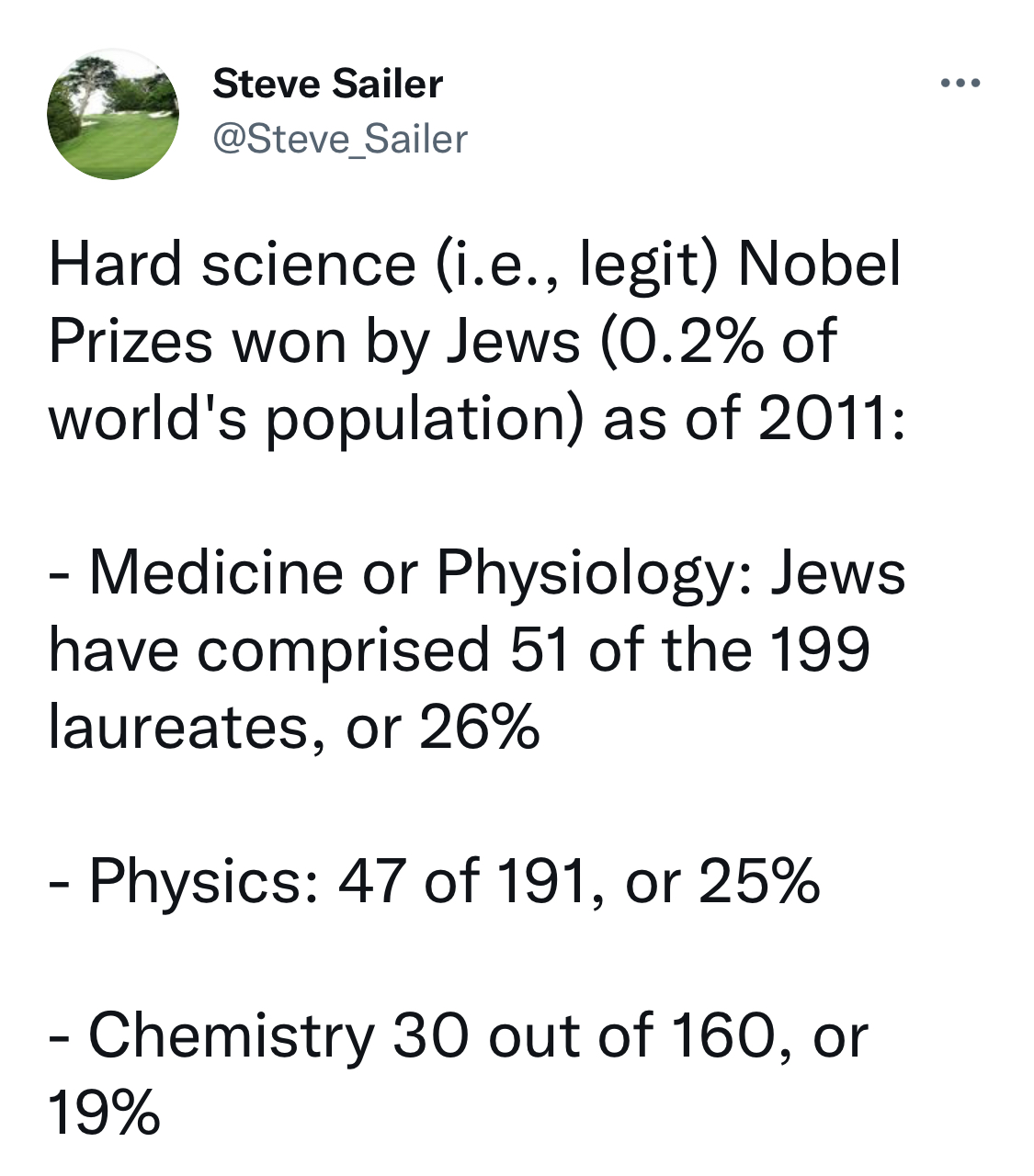This screenshot has width=1034, height=1176.
Task: Click the "(0.2%" figure in the tweet
Action: click(x=683, y=342)
